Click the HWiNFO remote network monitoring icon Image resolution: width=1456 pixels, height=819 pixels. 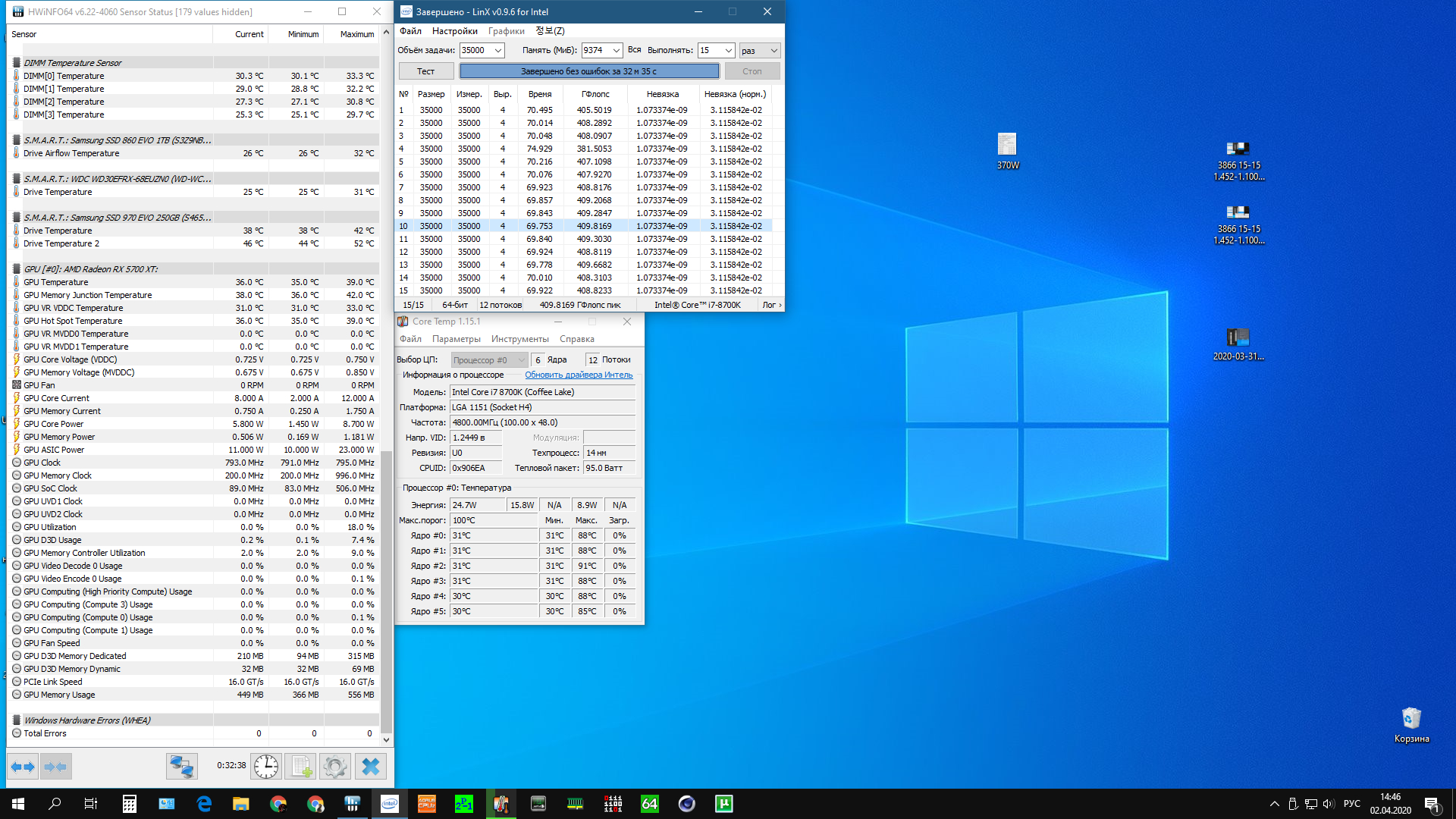coord(182,767)
